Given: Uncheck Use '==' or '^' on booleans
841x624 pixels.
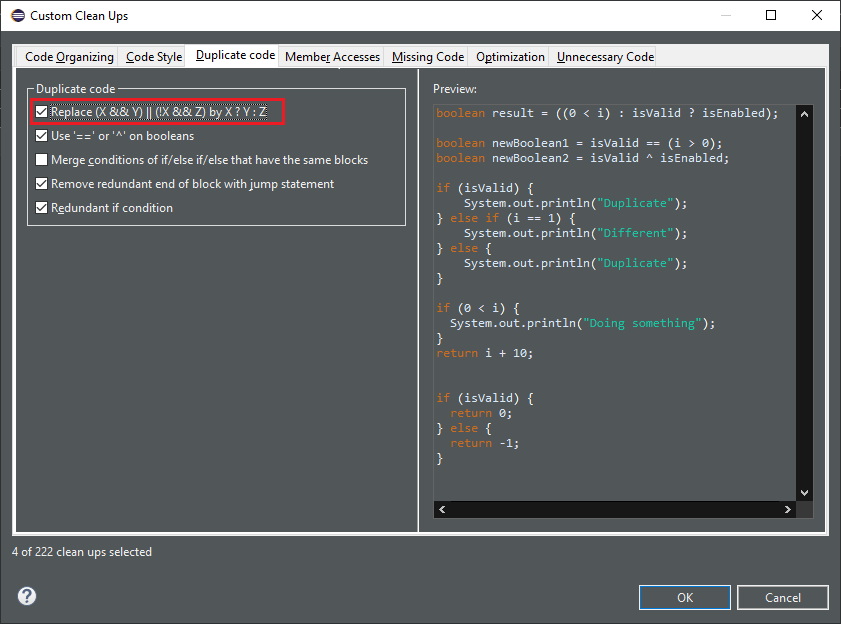Looking at the screenshot, I should (x=41, y=136).
